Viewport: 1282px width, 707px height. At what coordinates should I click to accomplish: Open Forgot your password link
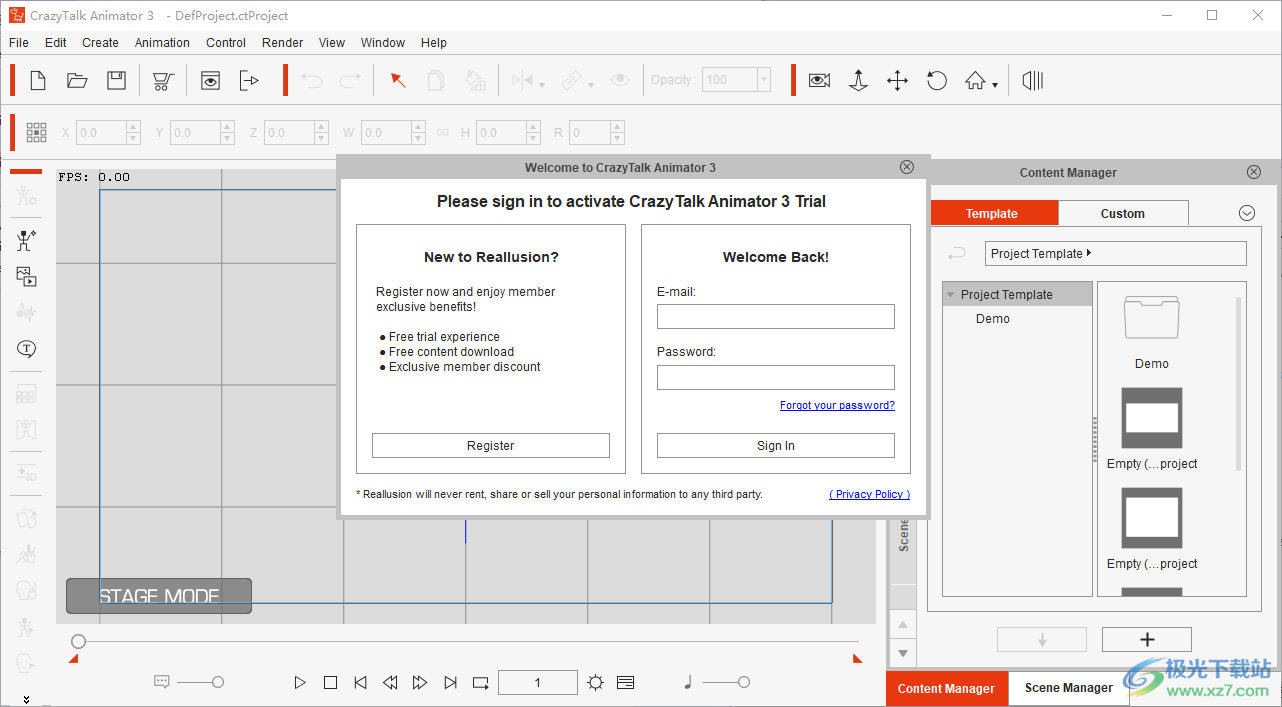[x=838, y=405]
